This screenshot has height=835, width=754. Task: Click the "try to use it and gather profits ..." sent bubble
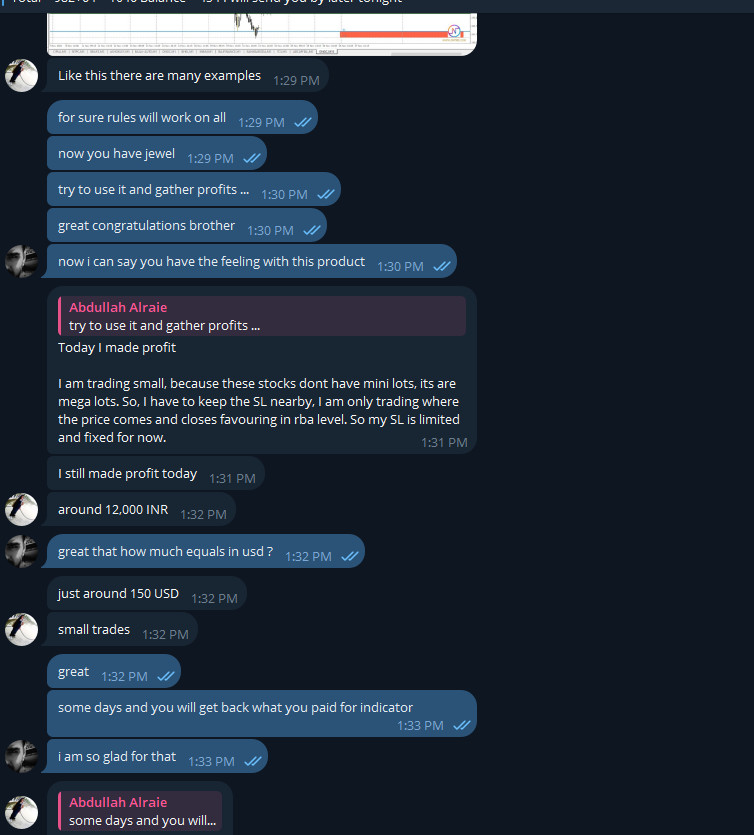[x=153, y=190]
